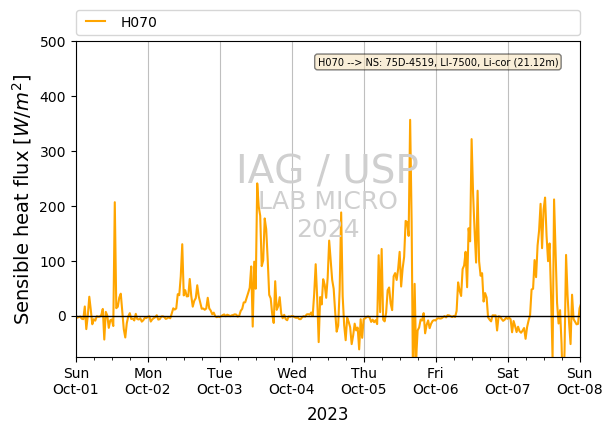
Task: Click the Sun Oct-01 x-axis label
Action: coord(76,381)
